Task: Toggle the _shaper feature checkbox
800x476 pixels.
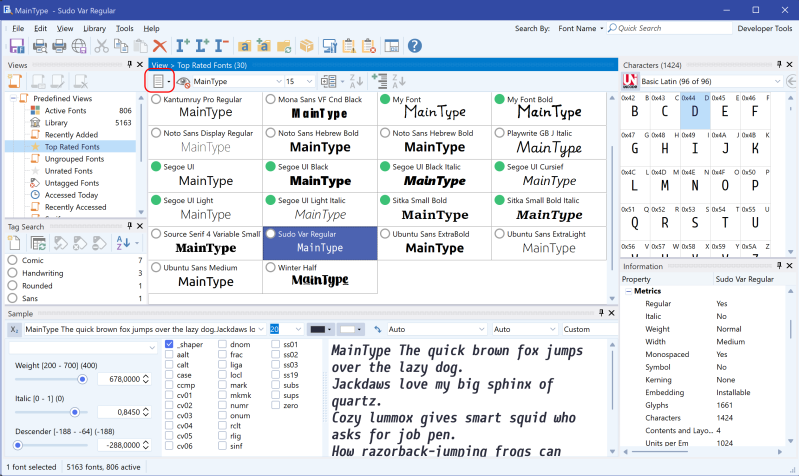Action: [170, 345]
